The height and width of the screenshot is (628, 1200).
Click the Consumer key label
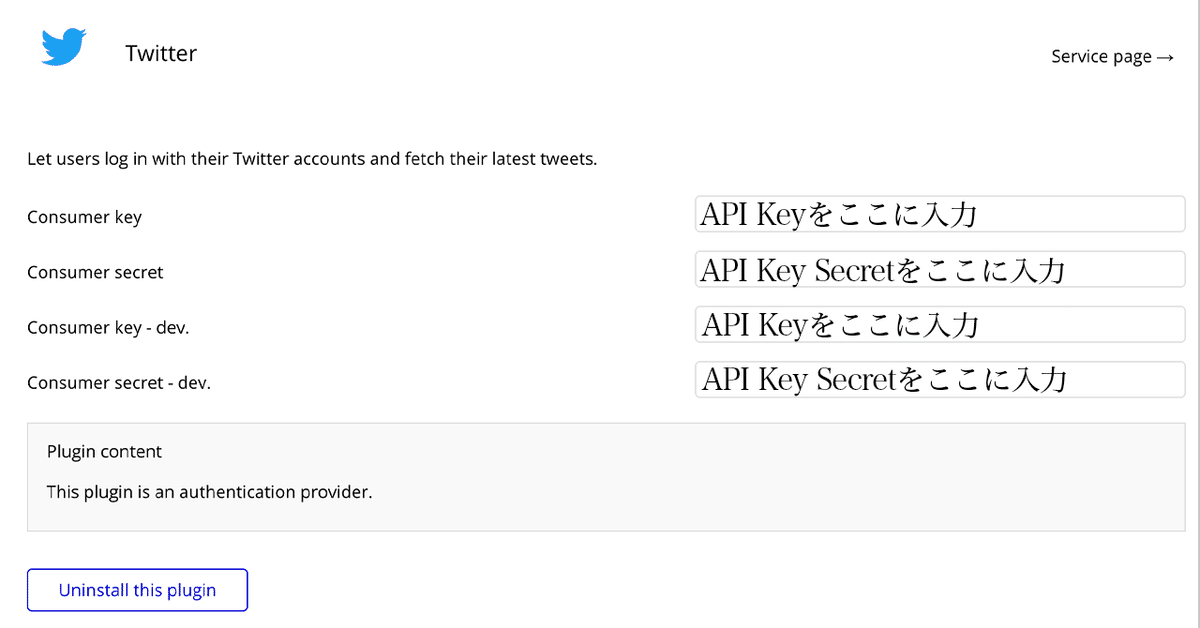pos(84,217)
